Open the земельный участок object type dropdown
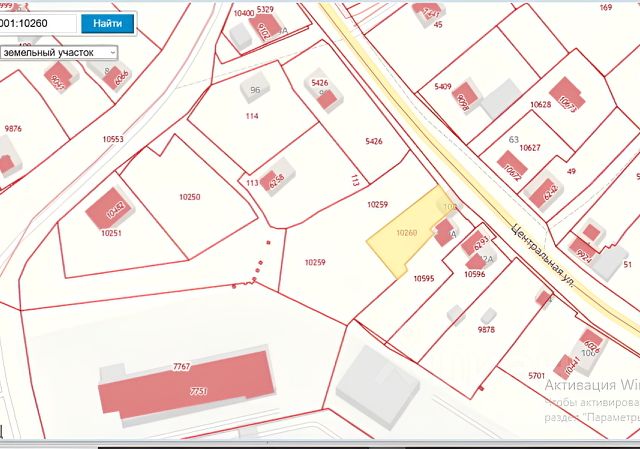This screenshot has height=449, width=640. click(59, 53)
